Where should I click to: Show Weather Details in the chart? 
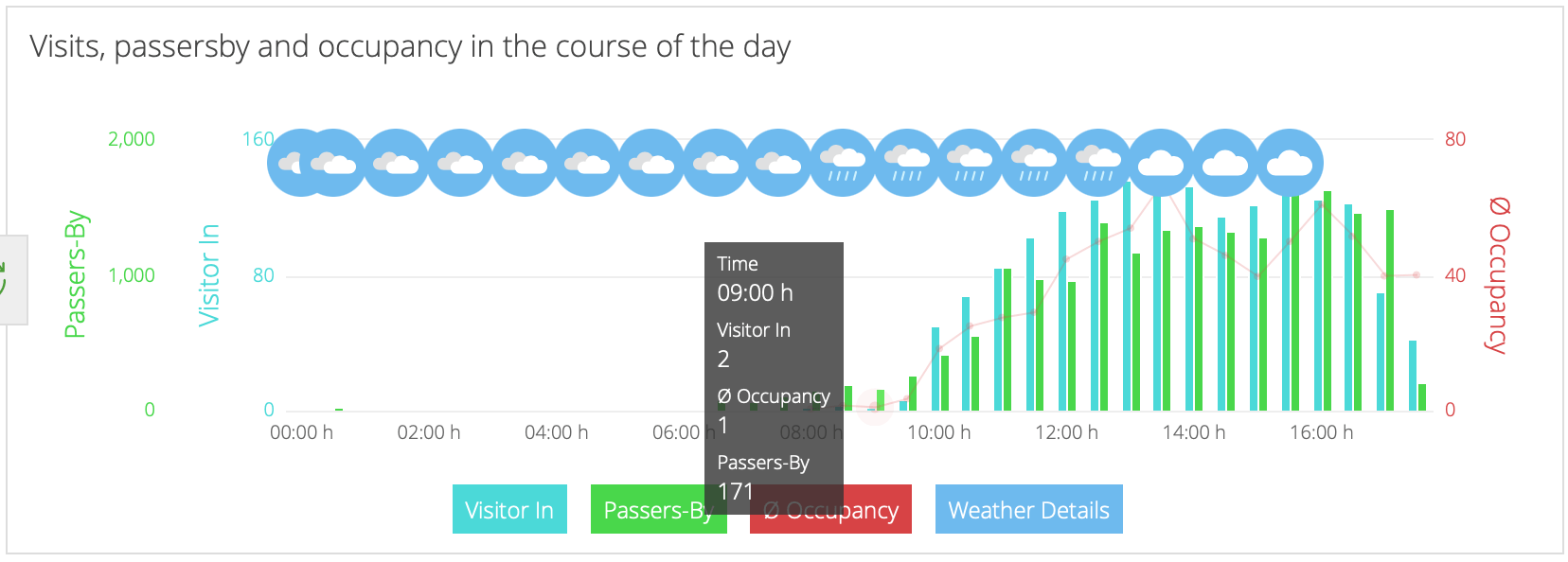[1028, 510]
